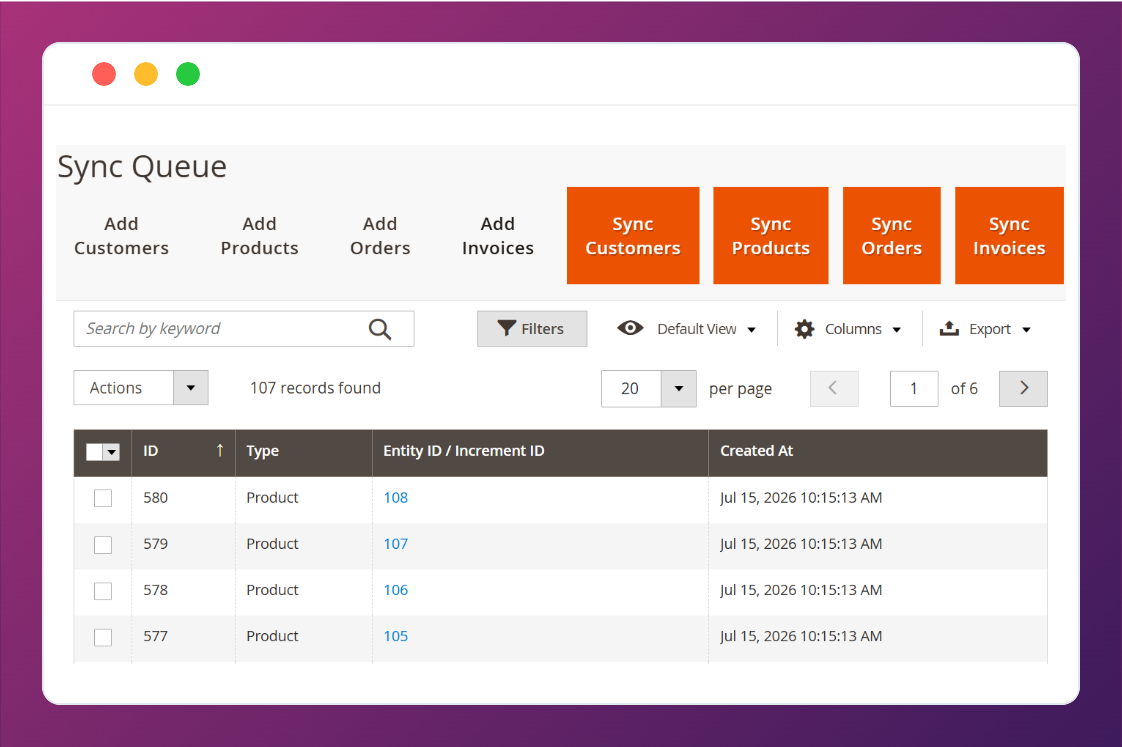Sort by the ID column arrow
This screenshot has width=1122, height=747.
[x=220, y=450]
